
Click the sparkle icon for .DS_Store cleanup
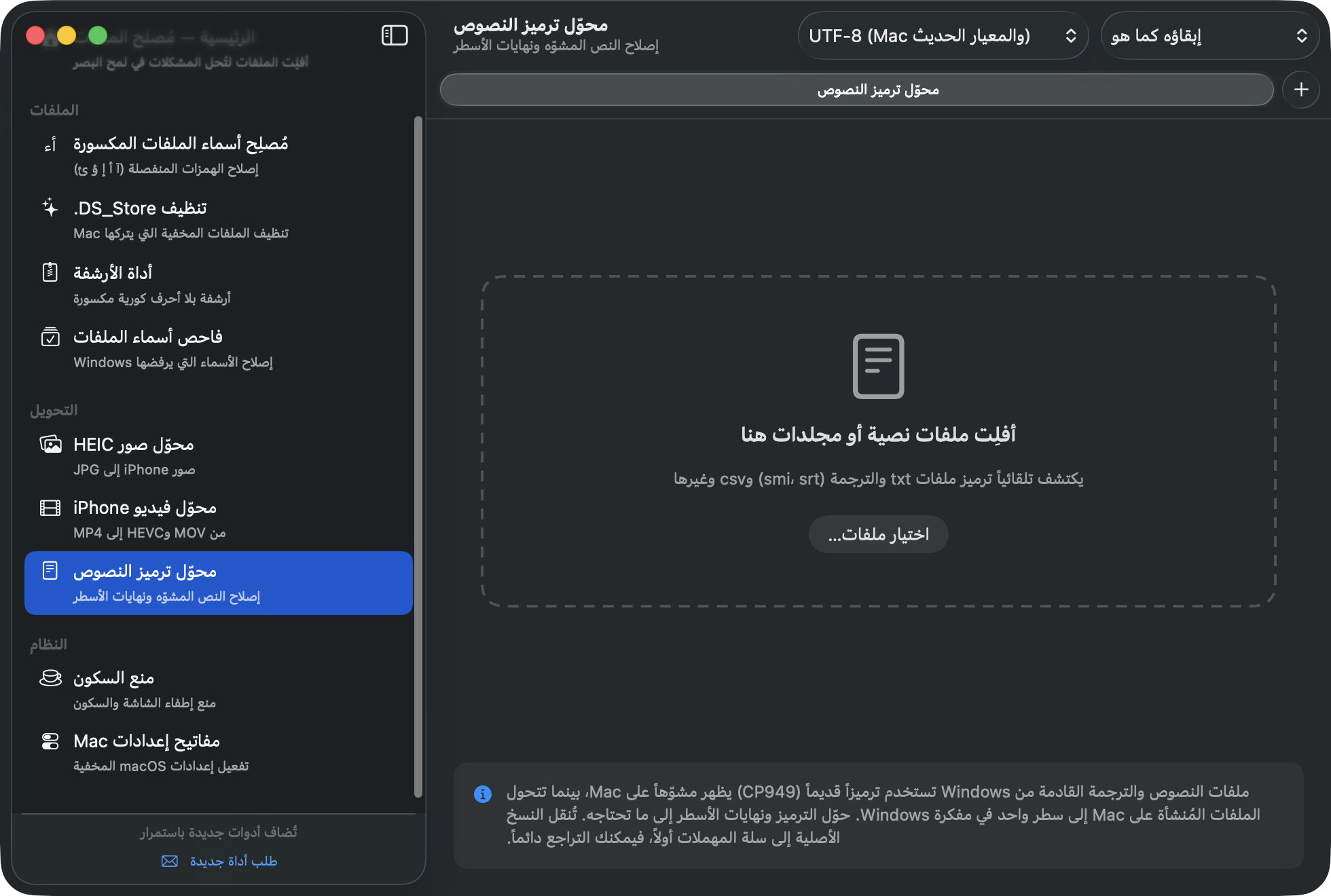coord(50,208)
